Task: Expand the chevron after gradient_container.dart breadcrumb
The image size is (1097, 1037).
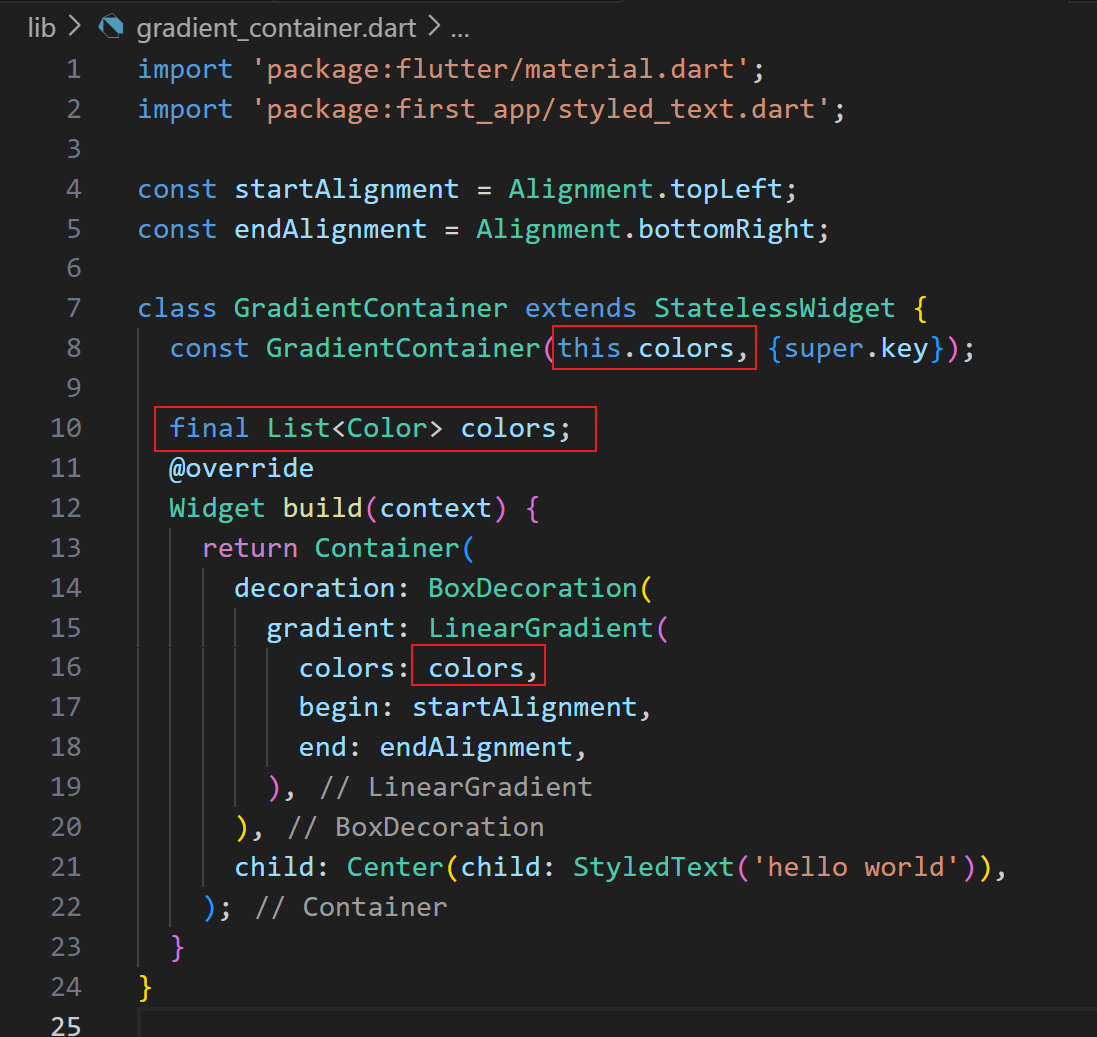Action: (x=434, y=27)
